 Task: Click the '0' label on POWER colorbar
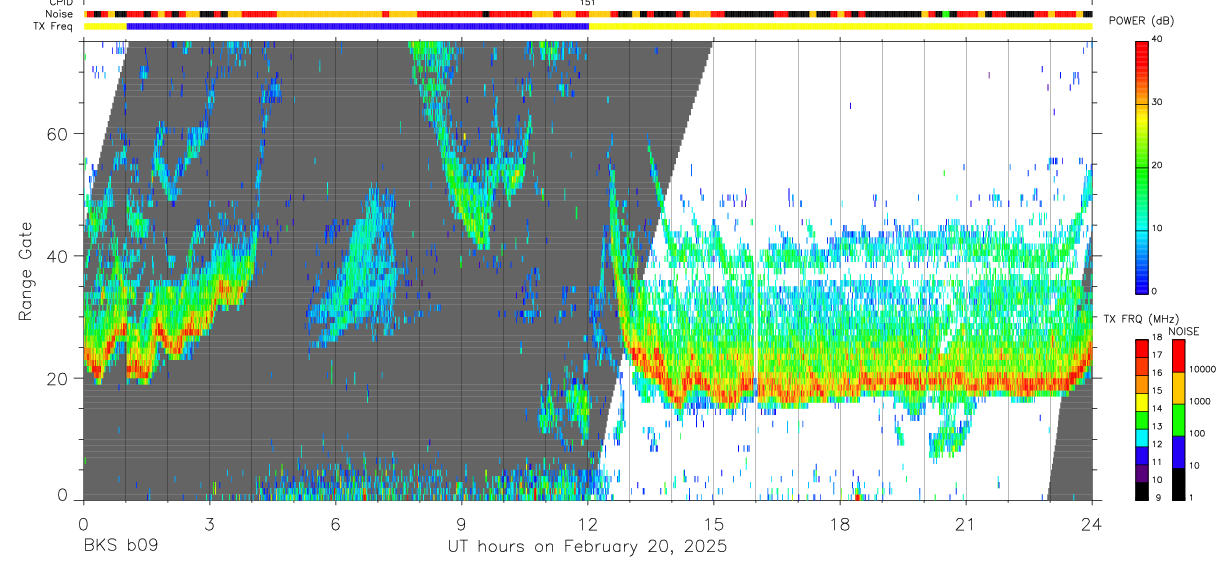coord(1155,291)
